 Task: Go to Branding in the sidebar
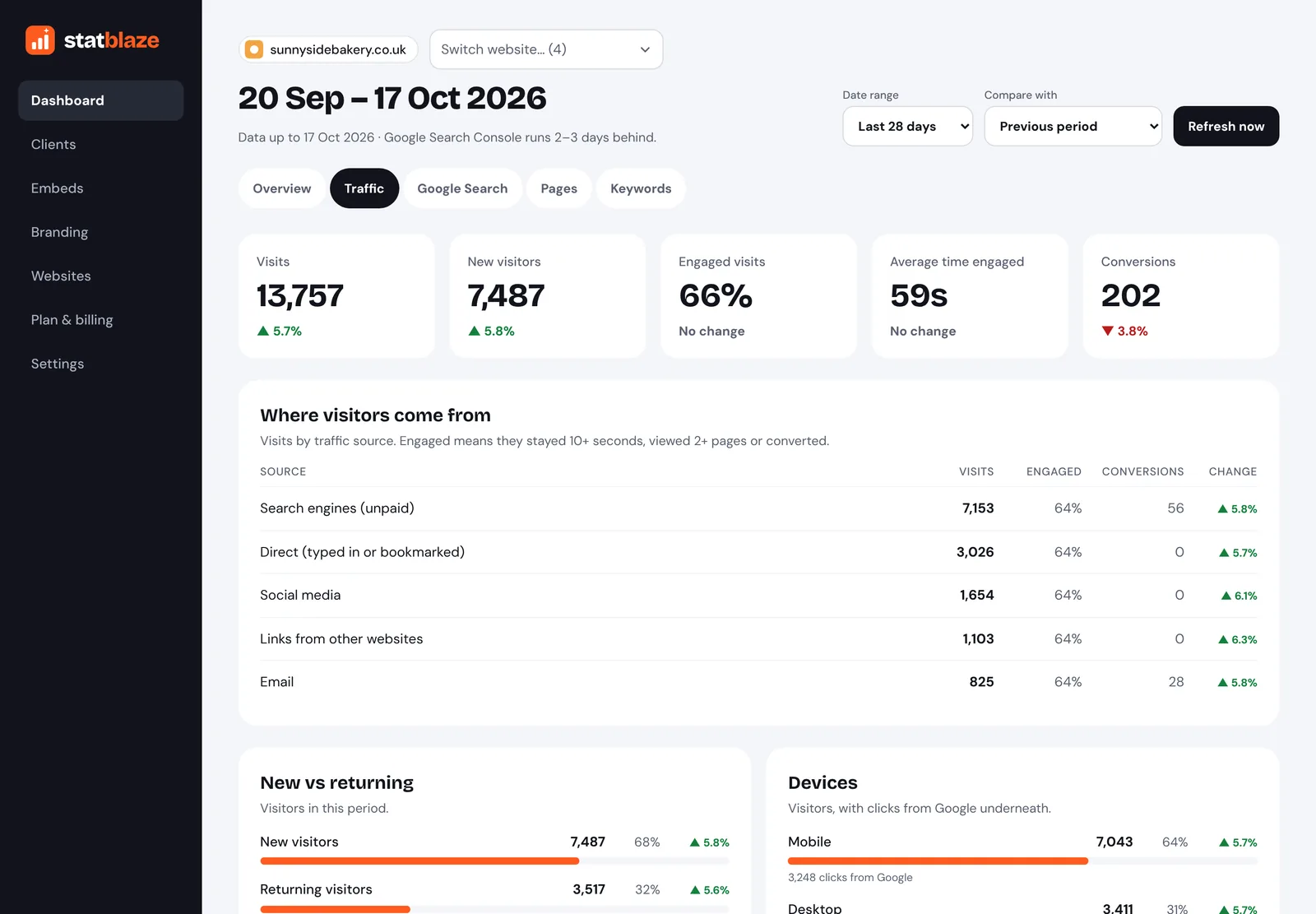(100, 232)
